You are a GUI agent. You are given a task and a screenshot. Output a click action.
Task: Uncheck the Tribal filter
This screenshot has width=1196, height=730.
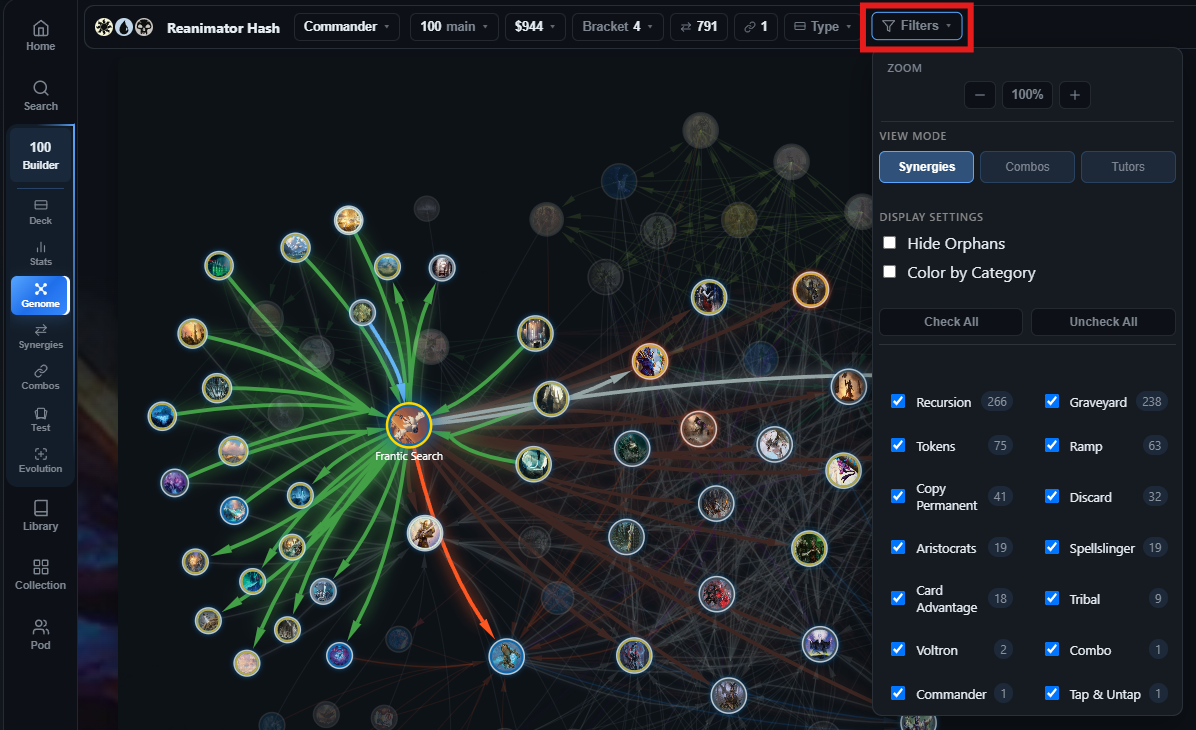tap(1052, 599)
